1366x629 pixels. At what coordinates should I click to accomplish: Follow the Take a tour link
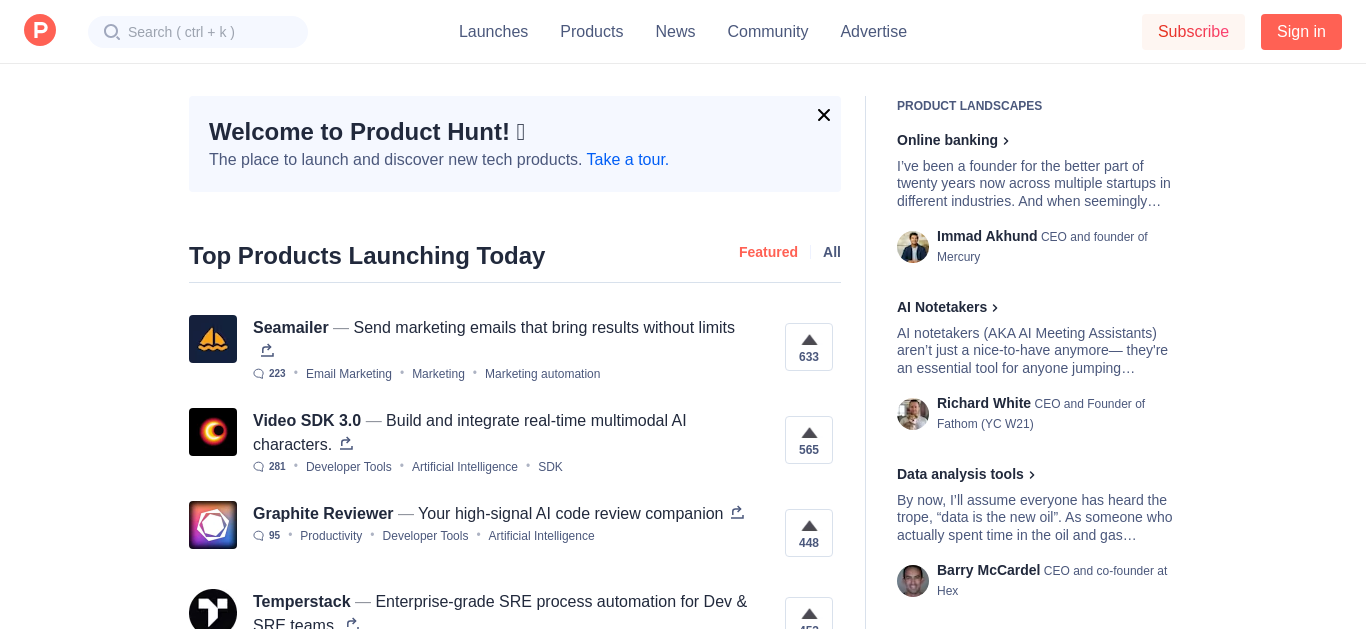628,160
